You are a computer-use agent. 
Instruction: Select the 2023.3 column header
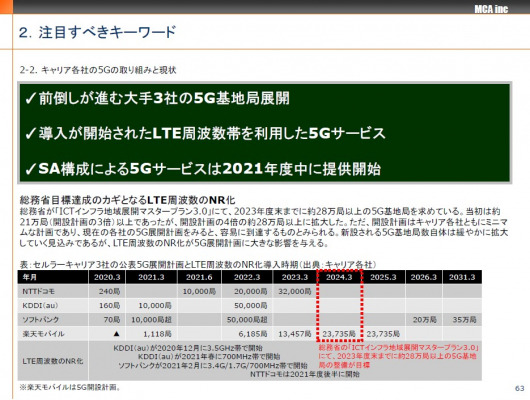(295, 277)
